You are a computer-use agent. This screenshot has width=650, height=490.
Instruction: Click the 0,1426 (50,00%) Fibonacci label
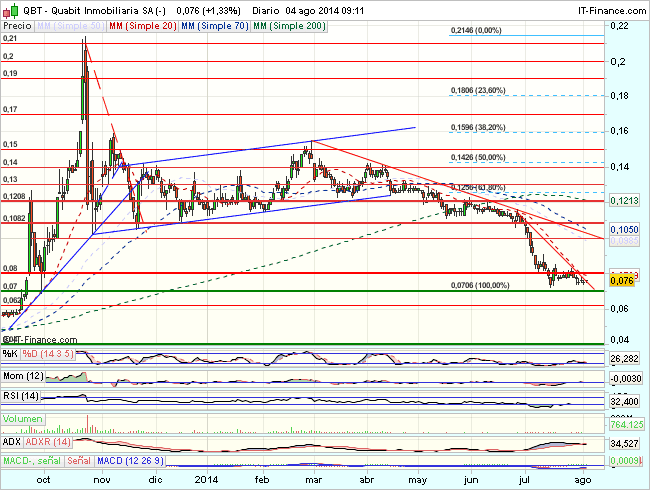tap(478, 158)
